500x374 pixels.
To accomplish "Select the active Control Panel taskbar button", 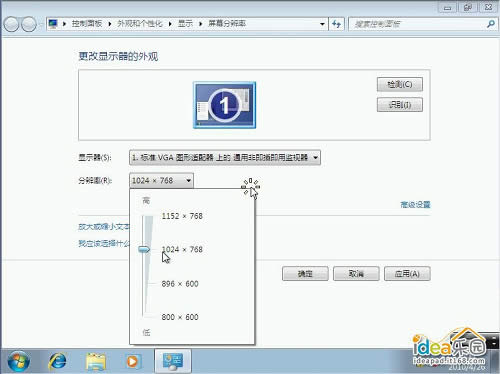I will pyautogui.click(x=173, y=361).
